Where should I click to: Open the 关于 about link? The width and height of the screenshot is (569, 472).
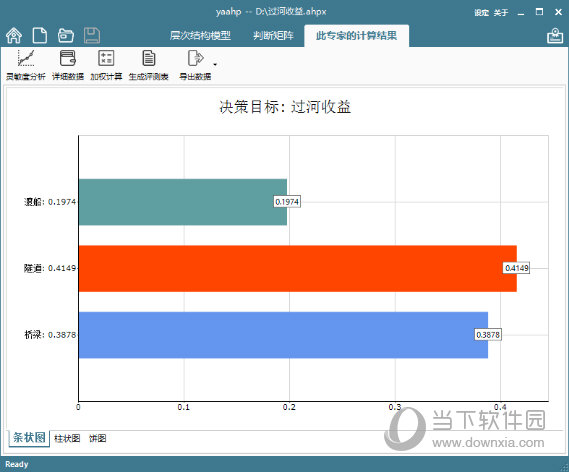point(500,13)
